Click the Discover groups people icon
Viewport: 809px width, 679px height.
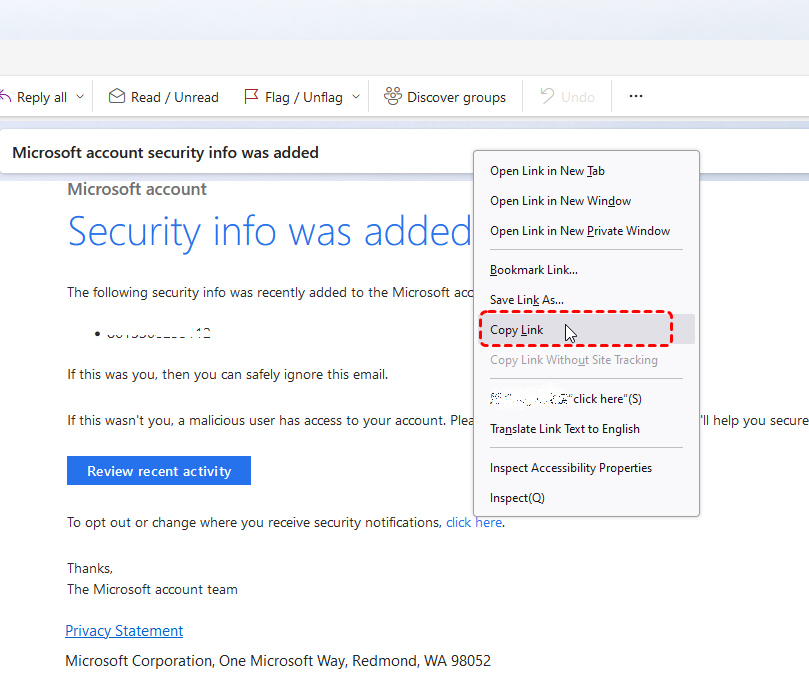click(393, 97)
